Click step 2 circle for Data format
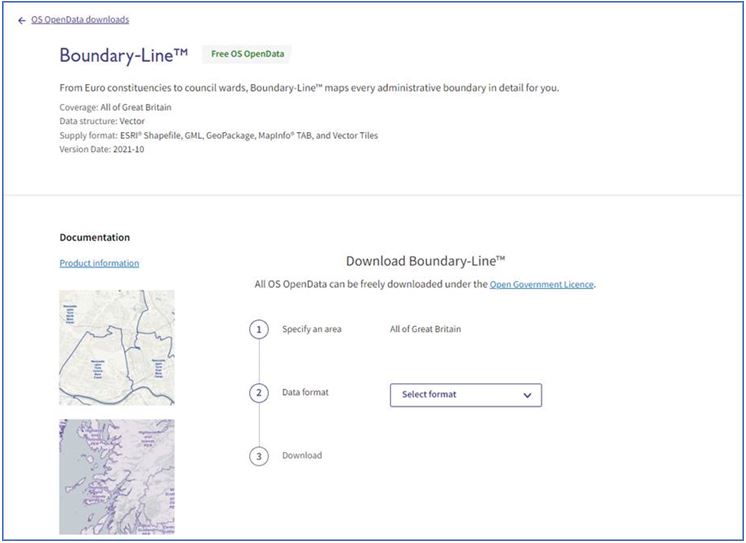 259,393
